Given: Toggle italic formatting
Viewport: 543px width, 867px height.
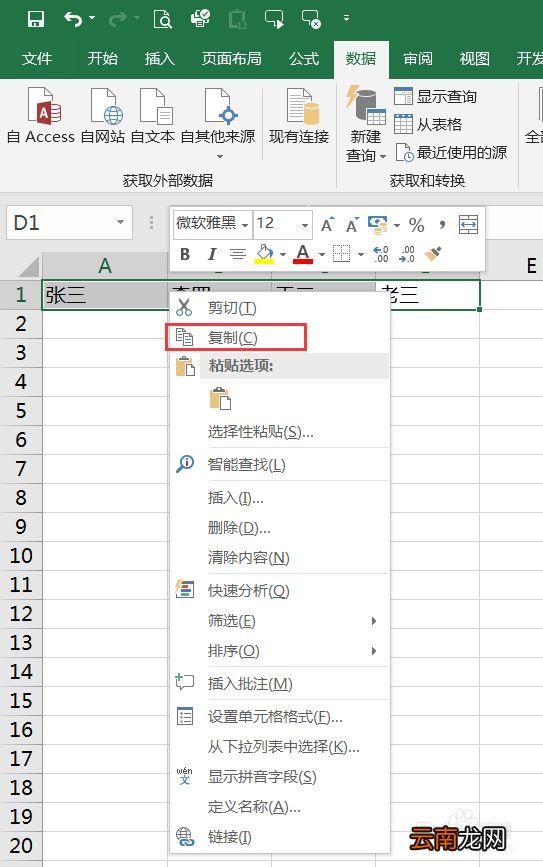Looking at the screenshot, I should coord(211,254).
